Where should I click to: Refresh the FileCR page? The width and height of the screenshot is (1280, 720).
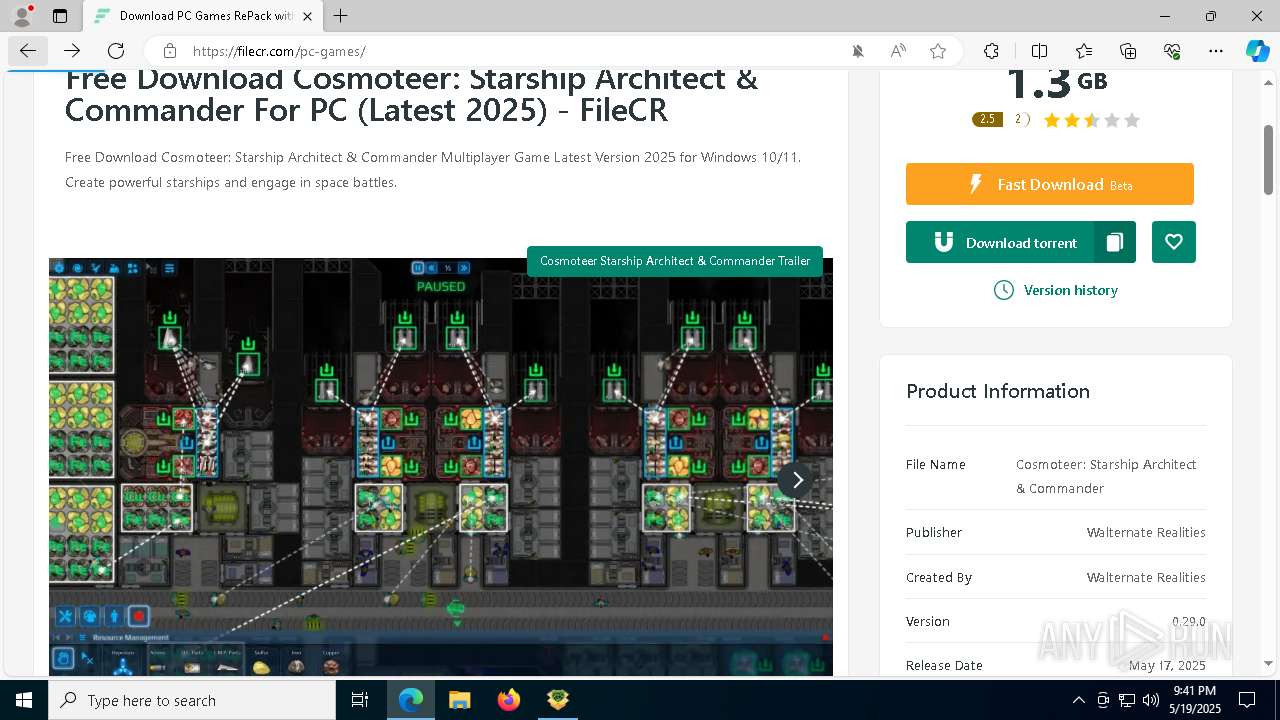tap(116, 51)
